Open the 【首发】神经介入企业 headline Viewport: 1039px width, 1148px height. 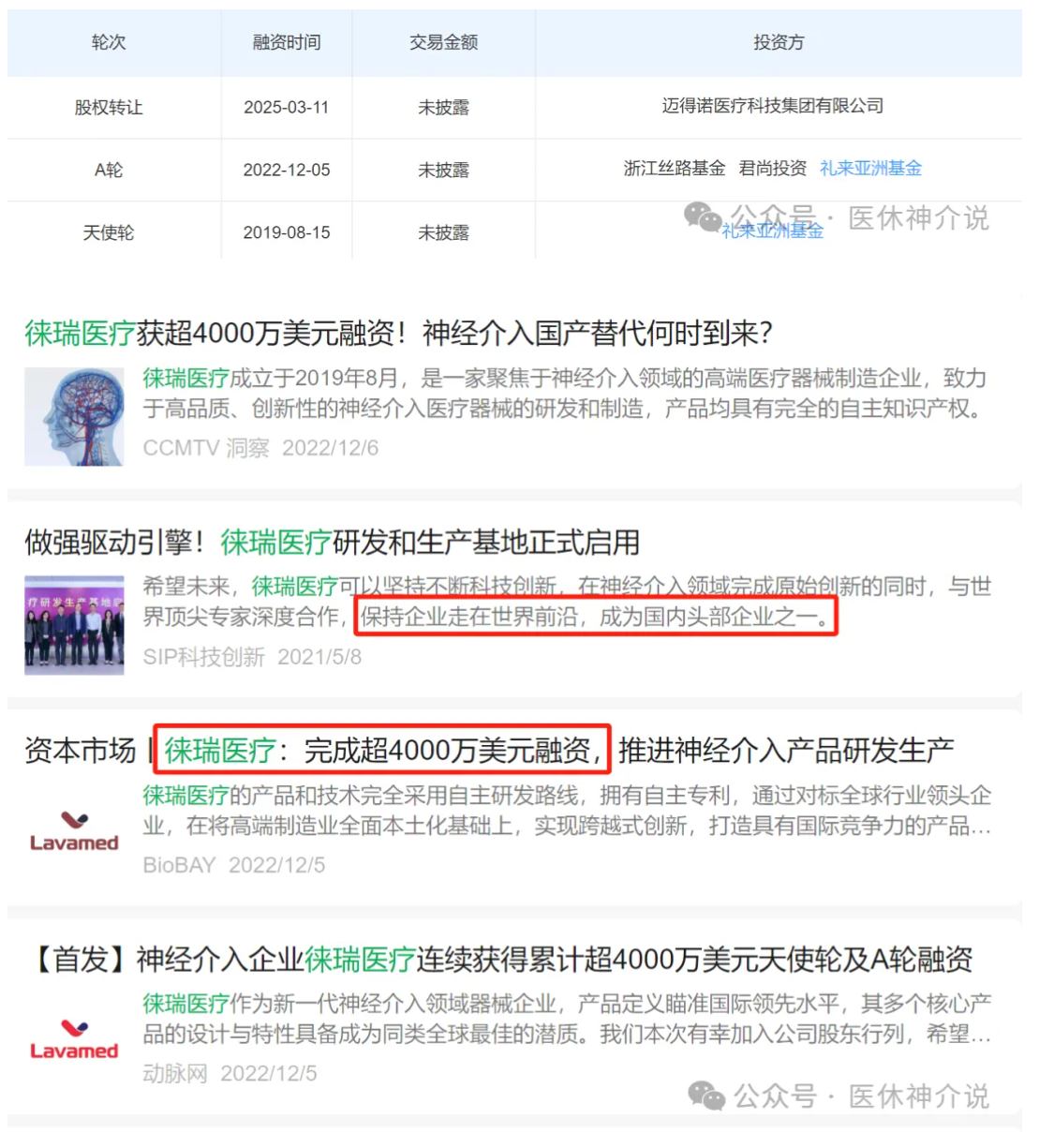(x=503, y=960)
